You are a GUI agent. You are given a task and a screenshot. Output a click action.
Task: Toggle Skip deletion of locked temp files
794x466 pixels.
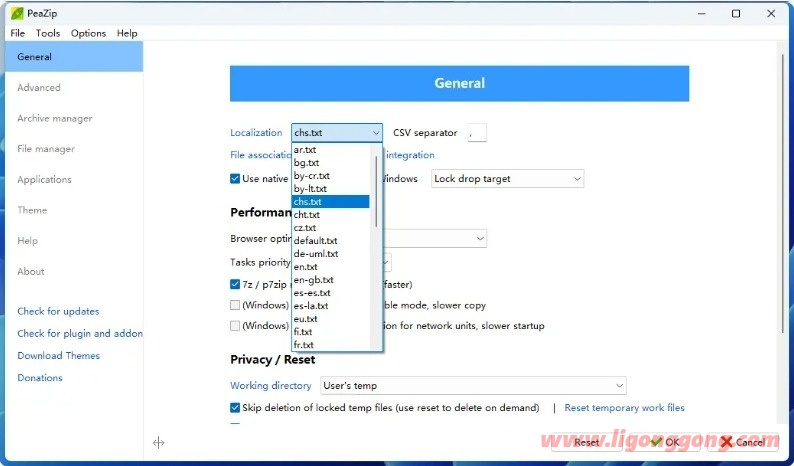tap(235, 408)
